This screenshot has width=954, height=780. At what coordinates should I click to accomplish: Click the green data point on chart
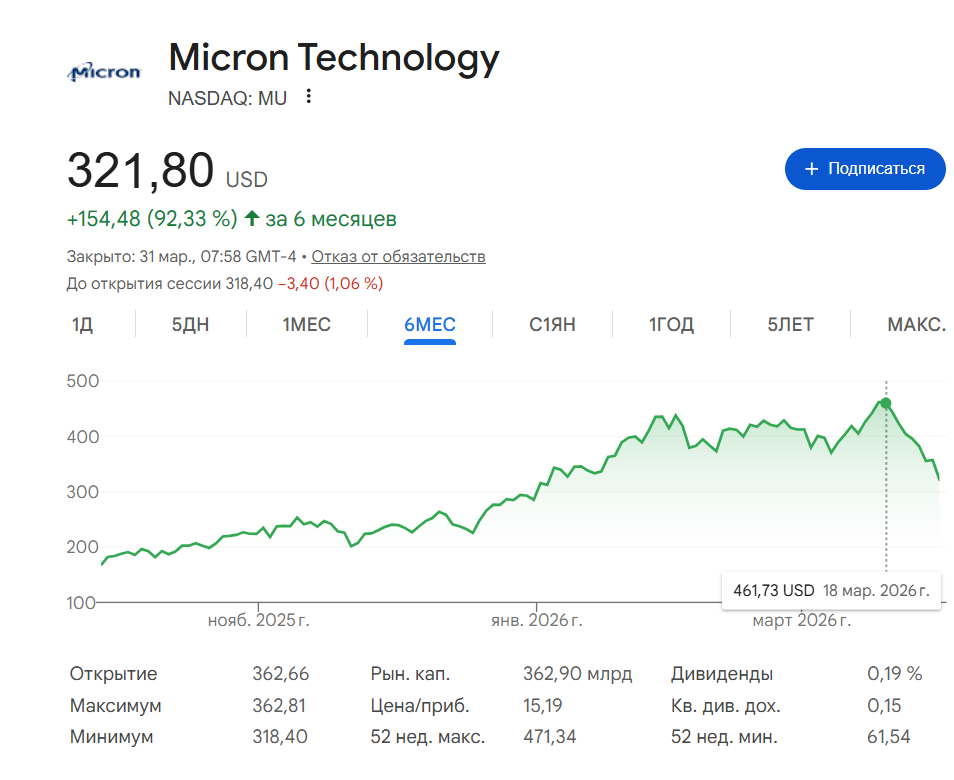pyautogui.click(x=886, y=403)
